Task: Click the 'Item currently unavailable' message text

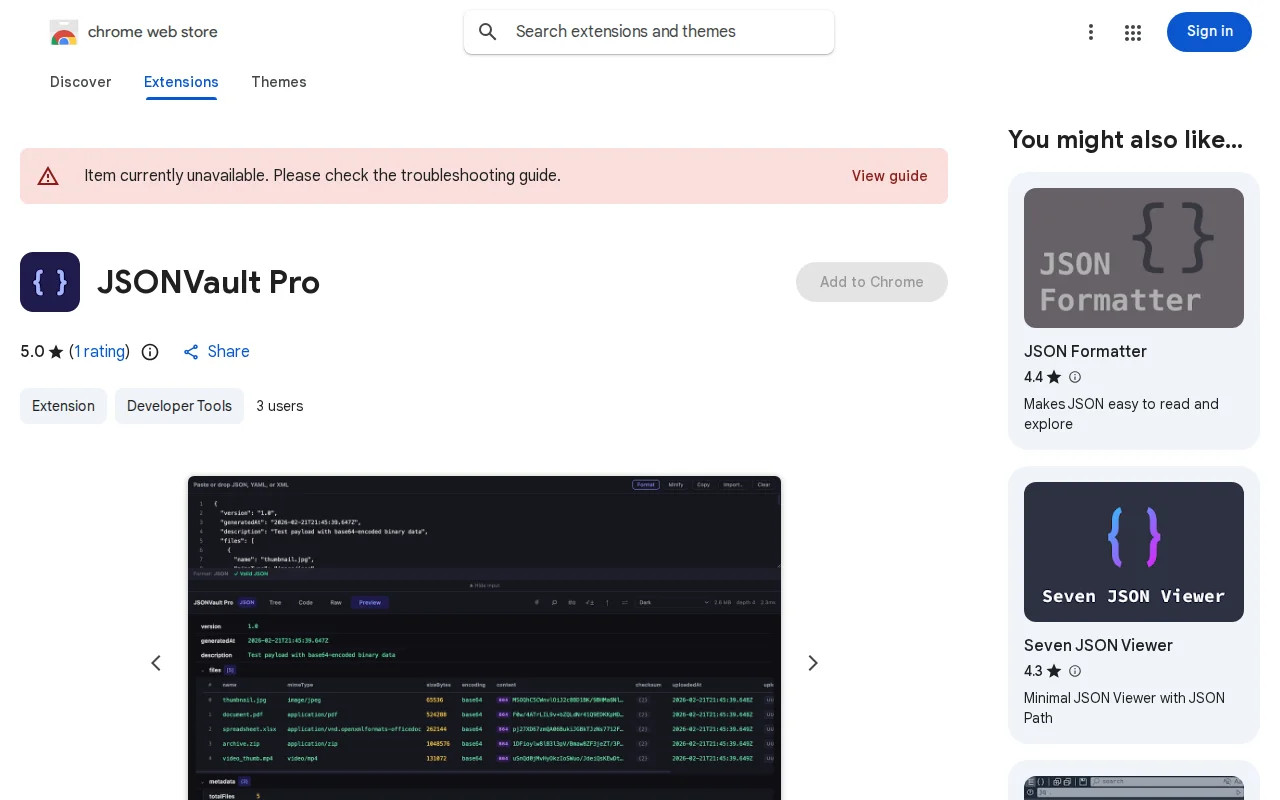Action: (x=322, y=176)
